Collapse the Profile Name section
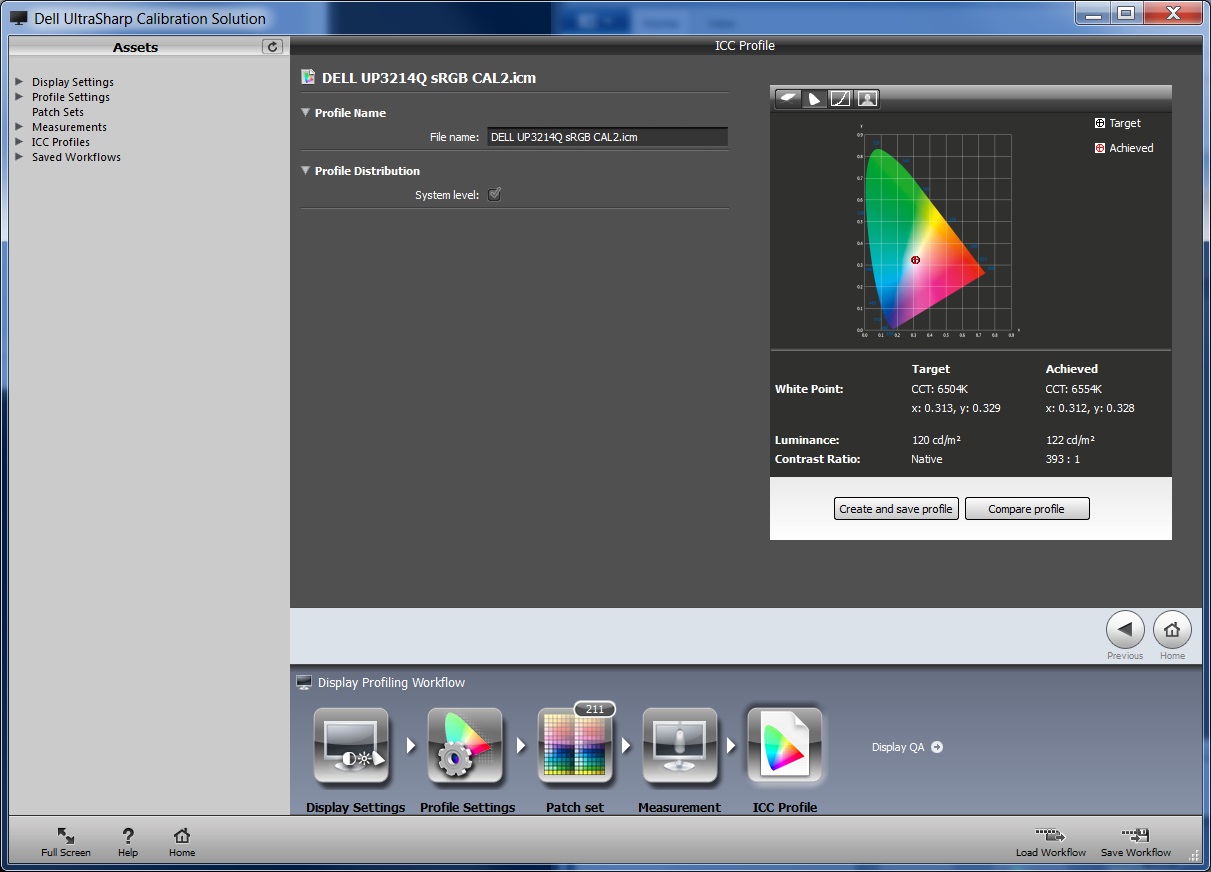Screen dimensions: 1211x872 click(x=306, y=113)
